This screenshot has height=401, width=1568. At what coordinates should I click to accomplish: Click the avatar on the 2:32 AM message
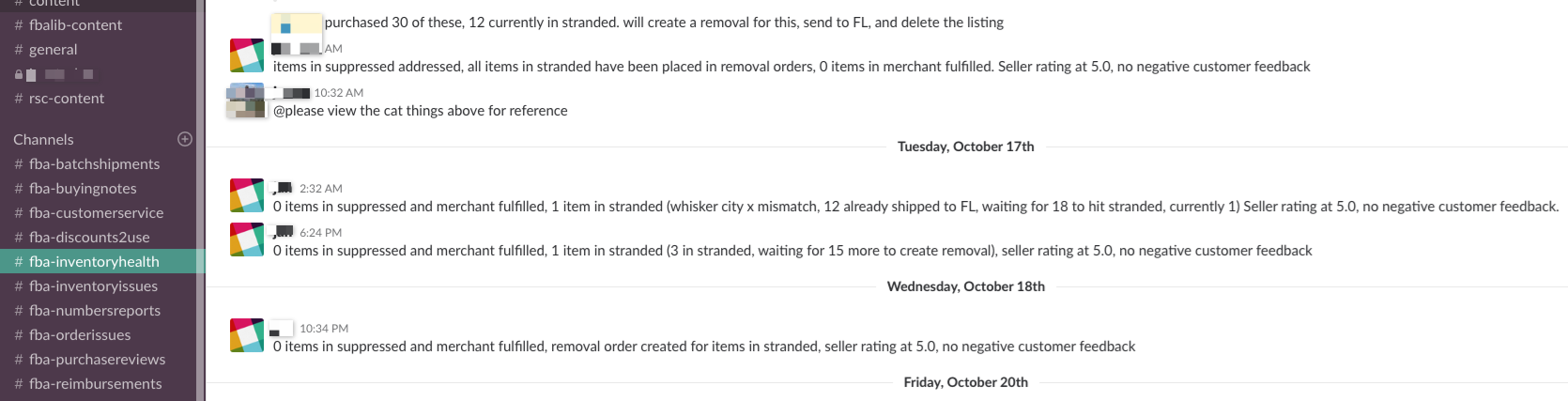point(247,195)
